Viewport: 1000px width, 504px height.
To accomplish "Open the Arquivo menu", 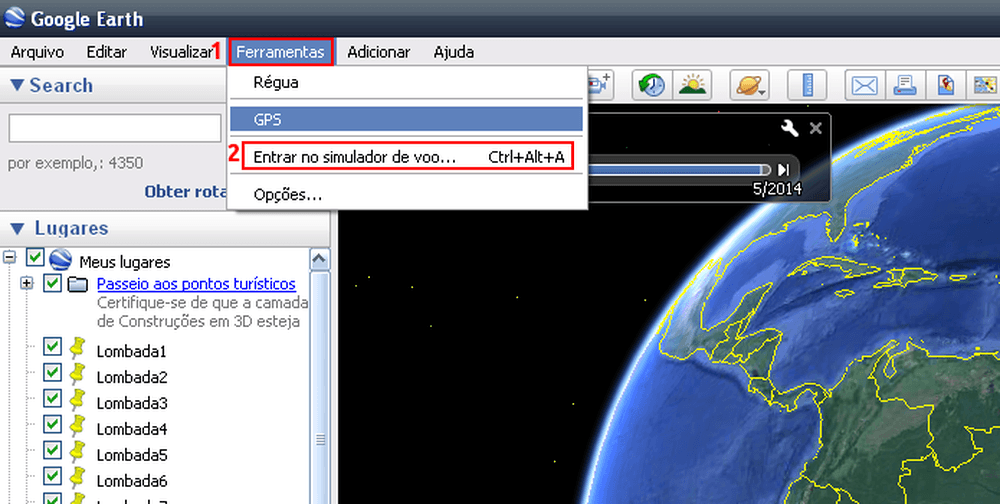I will click(38, 52).
